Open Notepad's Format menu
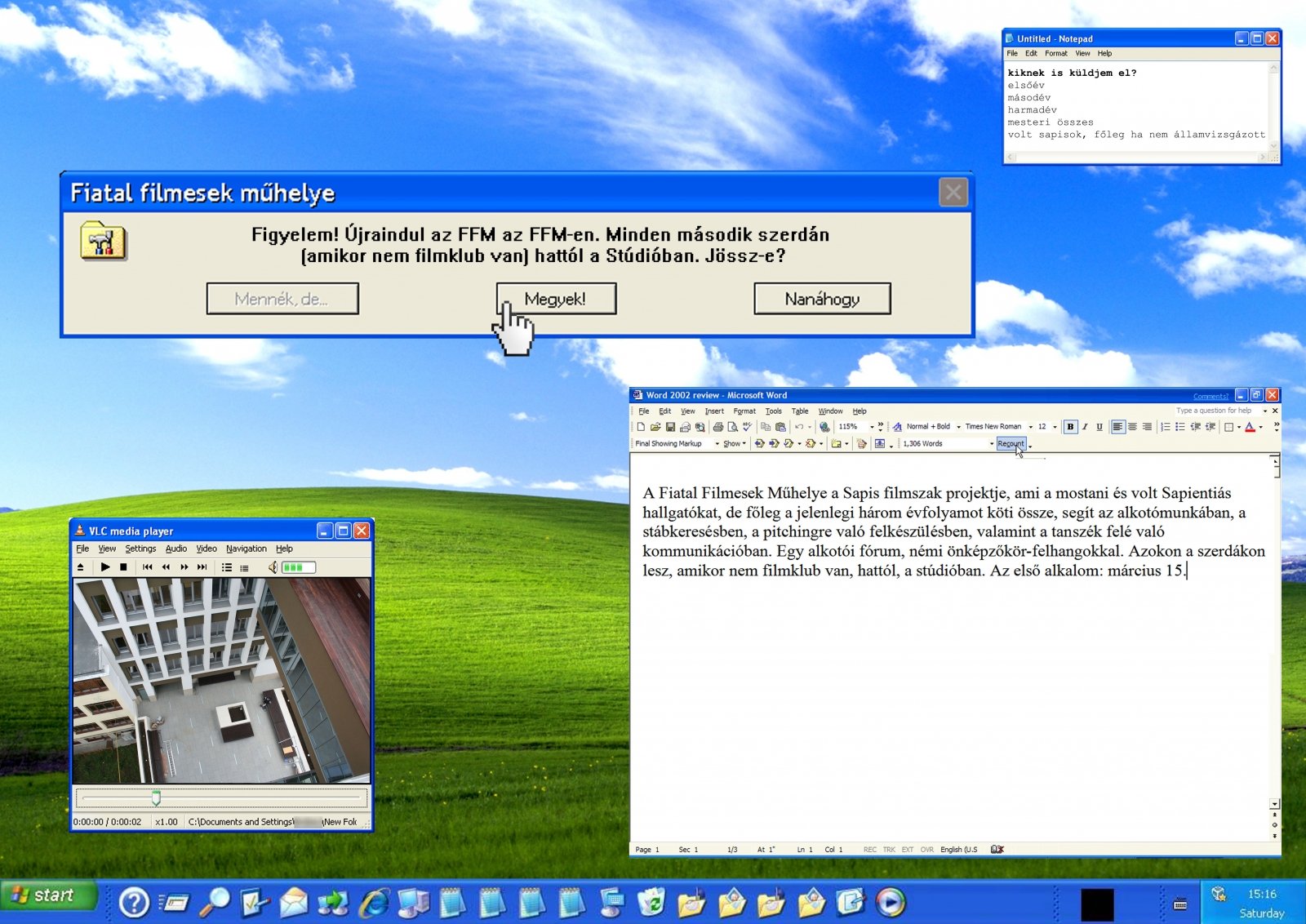Image resolution: width=1306 pixels, height=924 pixels. (x=1056, y=53)
